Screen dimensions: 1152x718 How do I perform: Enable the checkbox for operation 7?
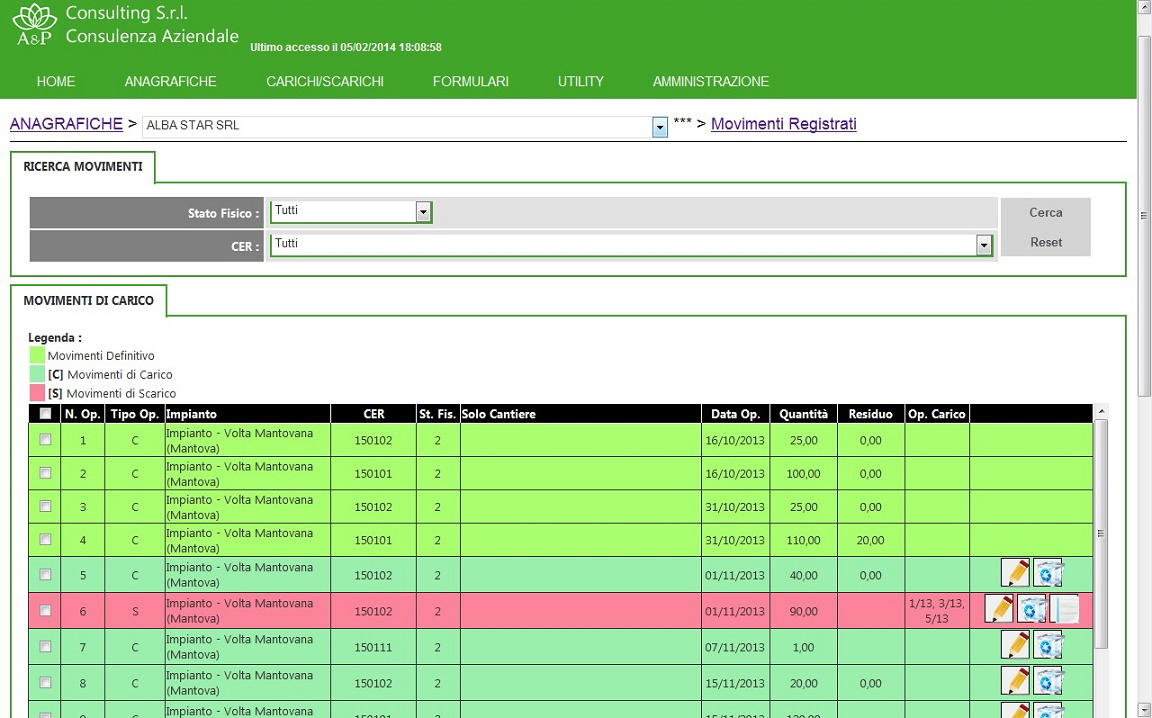[x=46, y=647]
